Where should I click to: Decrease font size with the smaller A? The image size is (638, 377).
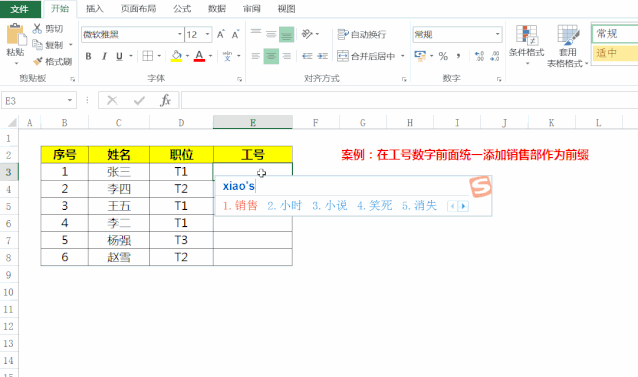pyautogui.click(x=235, y=35)
